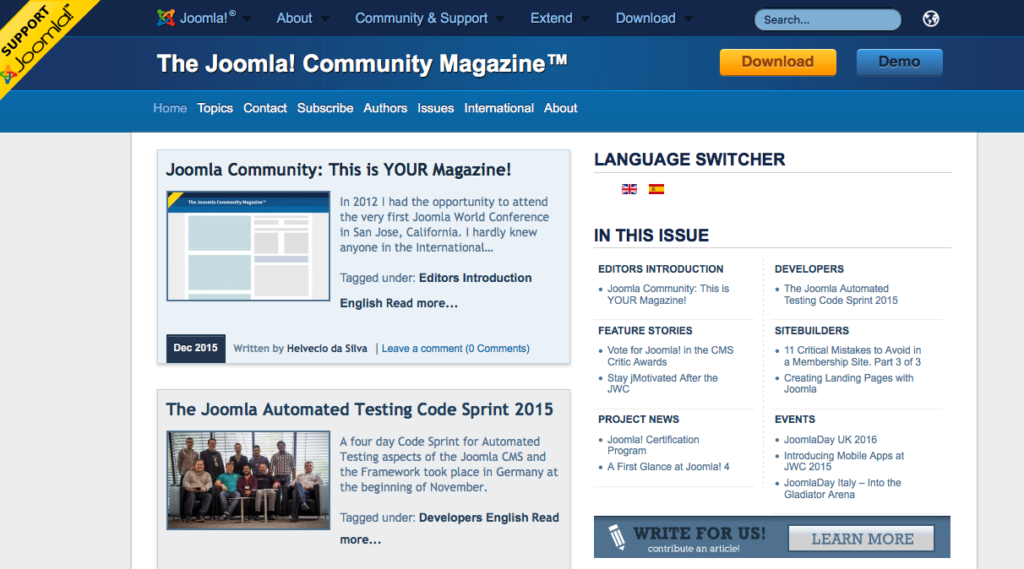
Task: Open the Extend menu
Action: pos(551,18)
